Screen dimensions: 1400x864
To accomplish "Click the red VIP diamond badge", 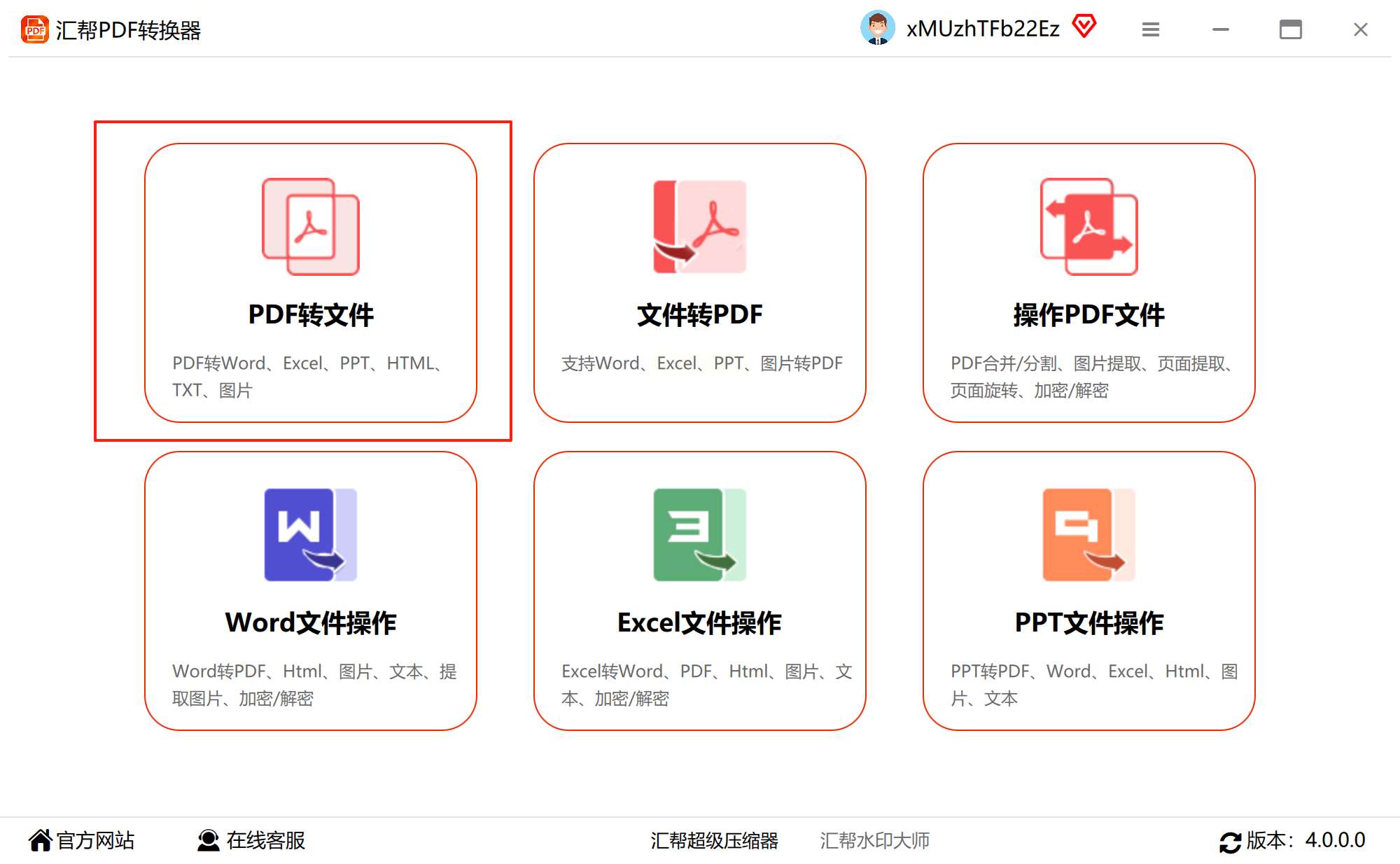I will [x=1084, y=27].
